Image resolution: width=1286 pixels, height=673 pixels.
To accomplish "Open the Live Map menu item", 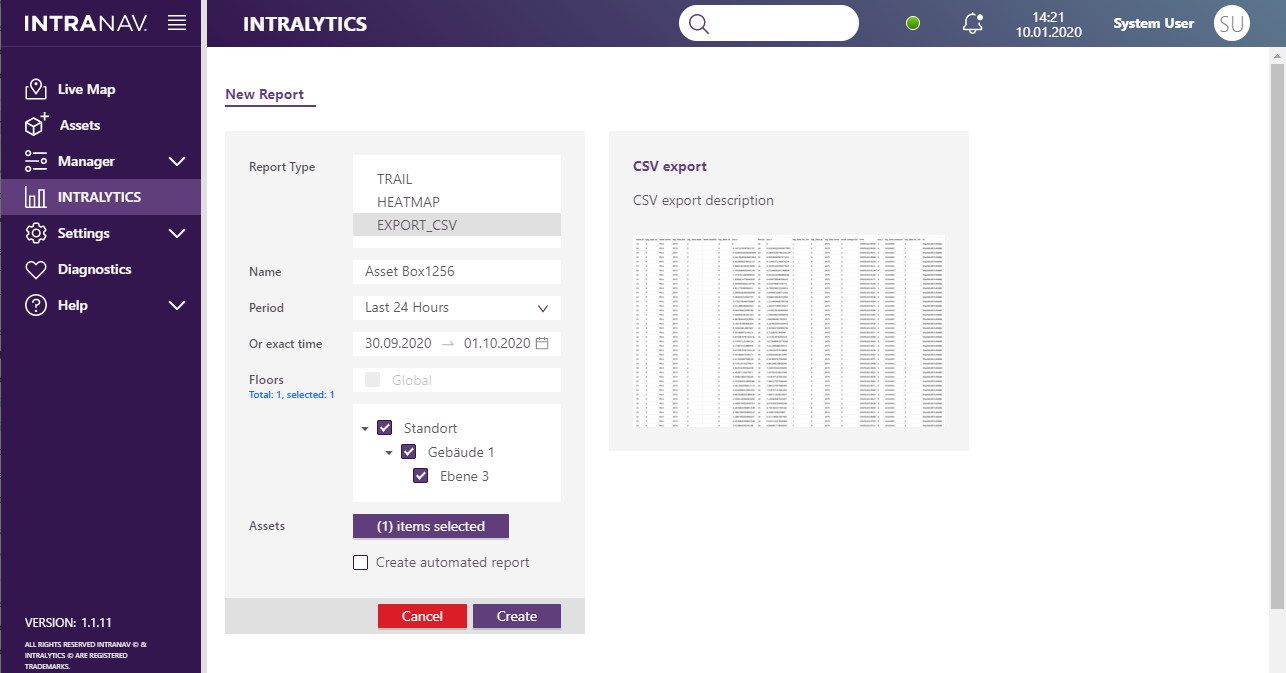I will tap(100, 89).
